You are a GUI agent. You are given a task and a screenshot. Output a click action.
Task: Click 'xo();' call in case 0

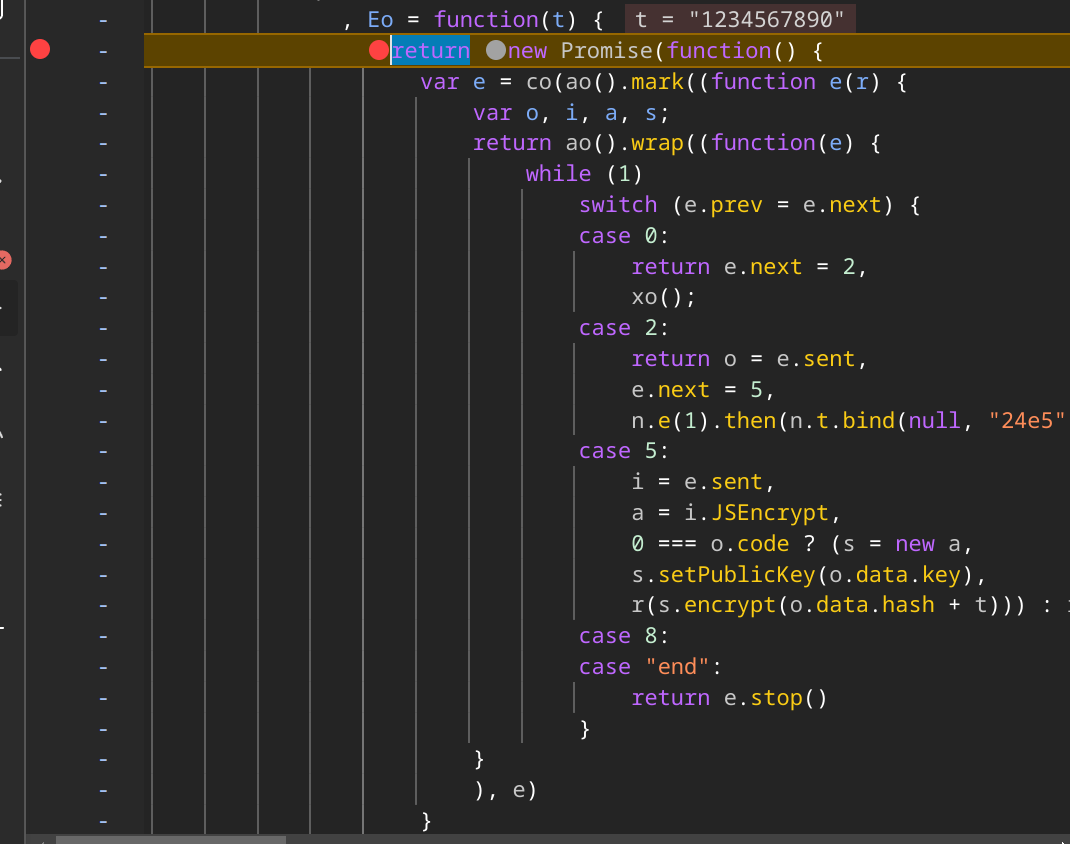pyautogui.click(x=663, y=297)
